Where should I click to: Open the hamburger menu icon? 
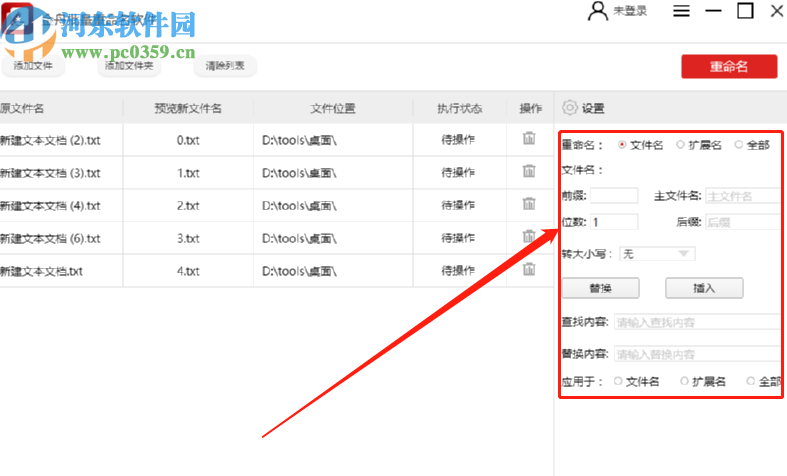pyautogui.click(x=681, y=11)
